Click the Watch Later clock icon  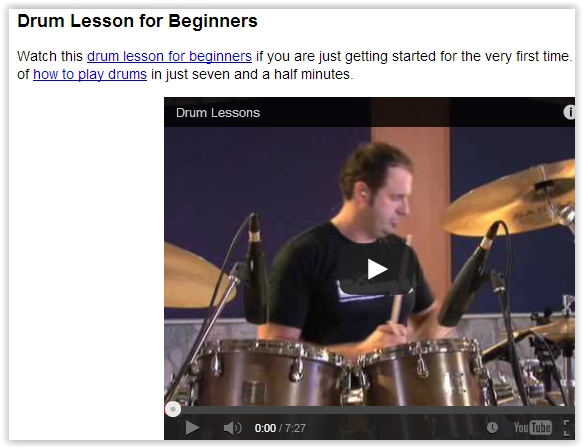tap(492, 428)
